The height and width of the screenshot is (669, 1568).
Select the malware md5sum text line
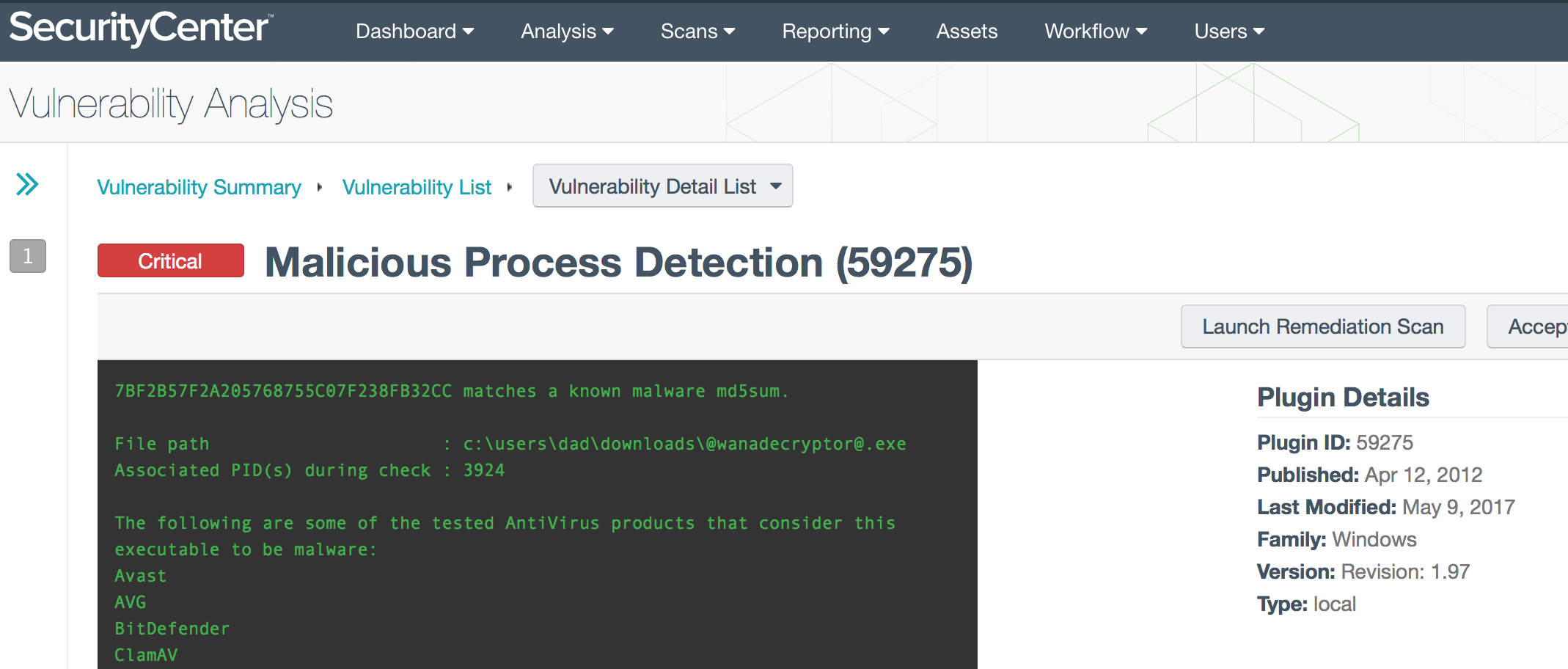[x=452, y=391]
